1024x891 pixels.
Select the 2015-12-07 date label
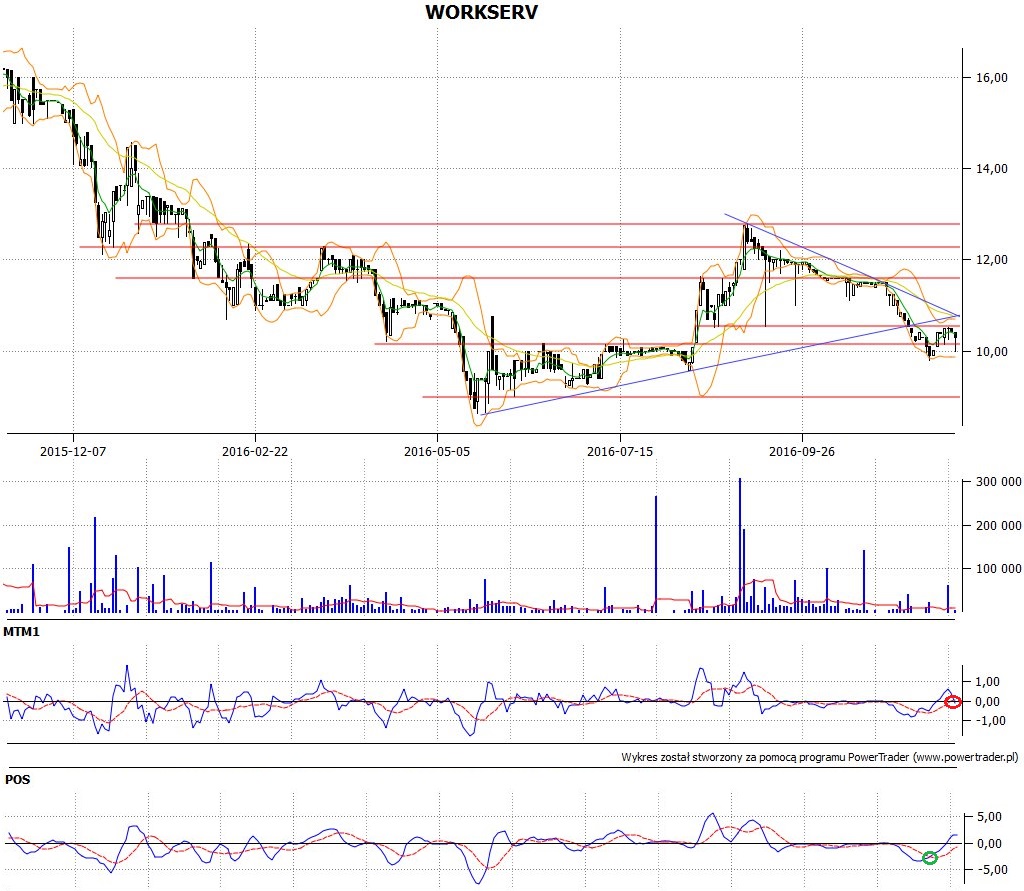click(x=73, y=451)
